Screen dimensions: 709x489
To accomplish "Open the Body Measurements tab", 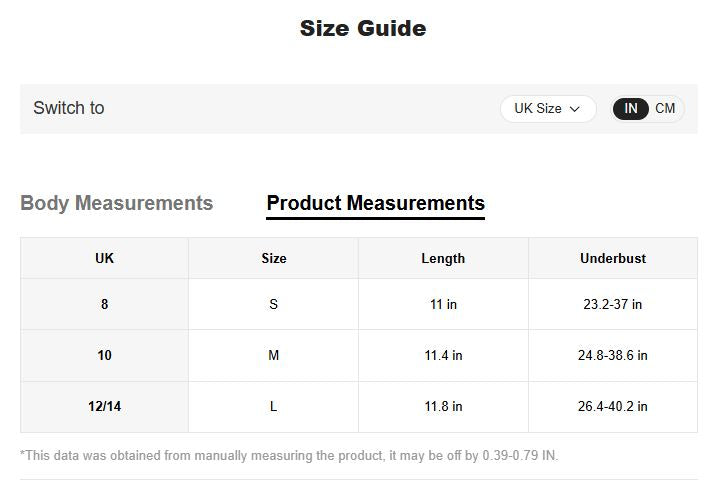I will pyautogui.click(x=116, y=203).
